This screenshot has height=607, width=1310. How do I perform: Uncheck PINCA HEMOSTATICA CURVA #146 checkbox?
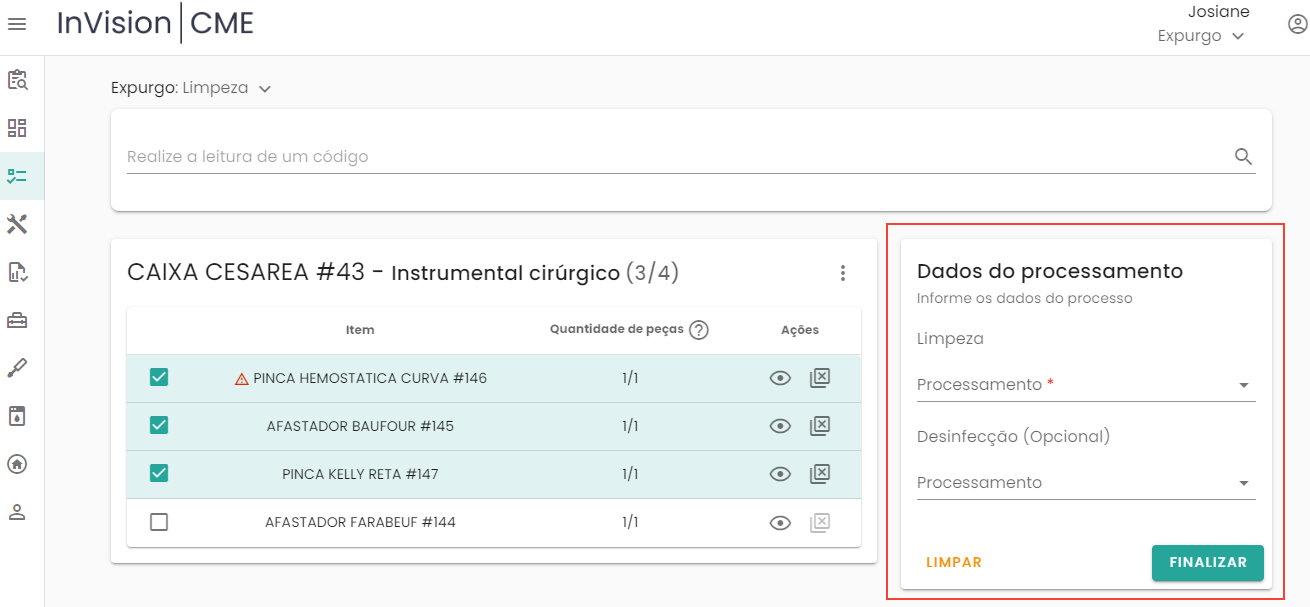pos(159,378)
